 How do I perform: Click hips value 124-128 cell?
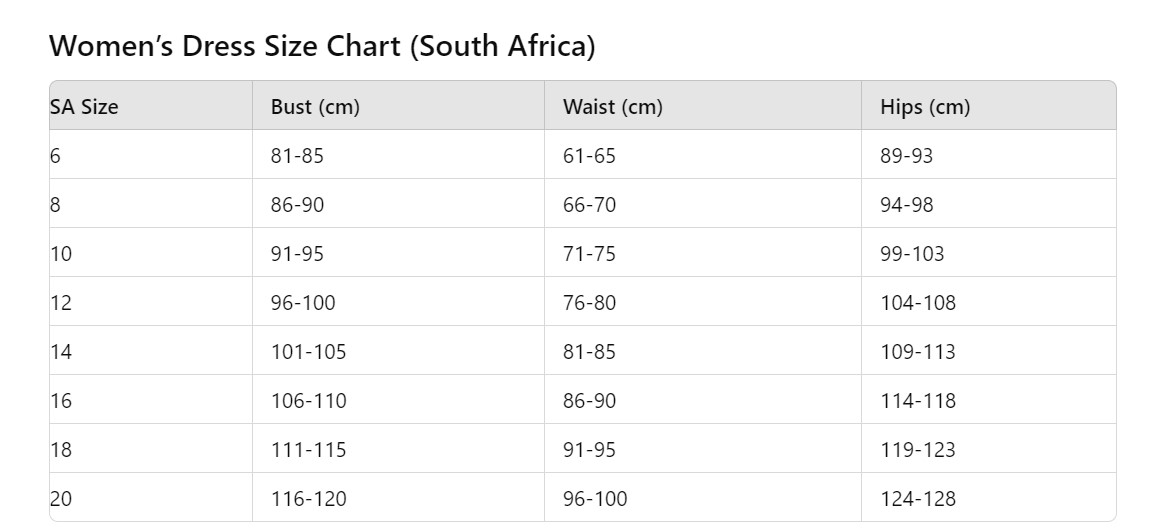point(918,499)
